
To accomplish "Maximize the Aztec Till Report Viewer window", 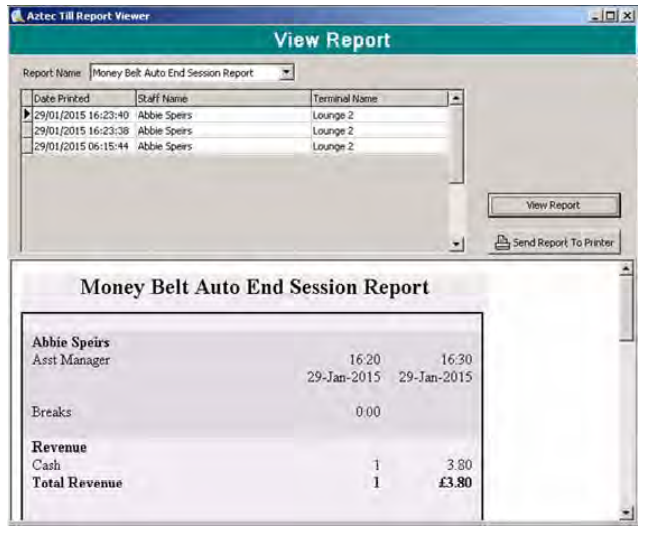I will (x=610, y=16).
